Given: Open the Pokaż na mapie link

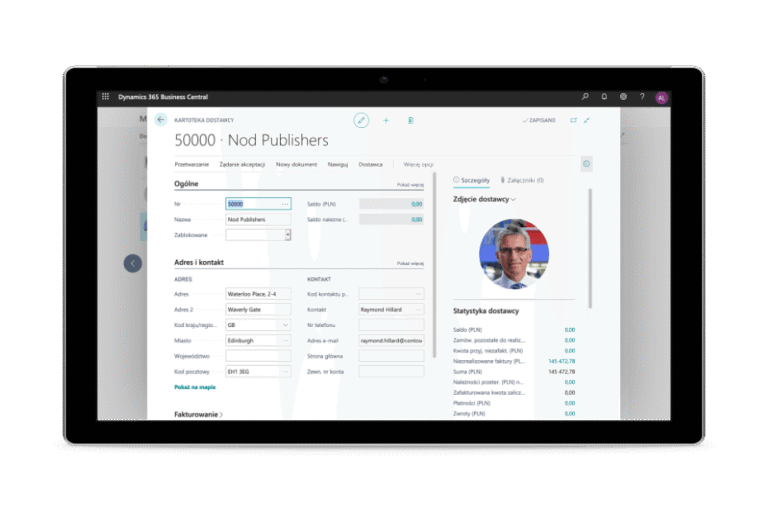Looking at the screenshot, I should click(x=195, y=387).
